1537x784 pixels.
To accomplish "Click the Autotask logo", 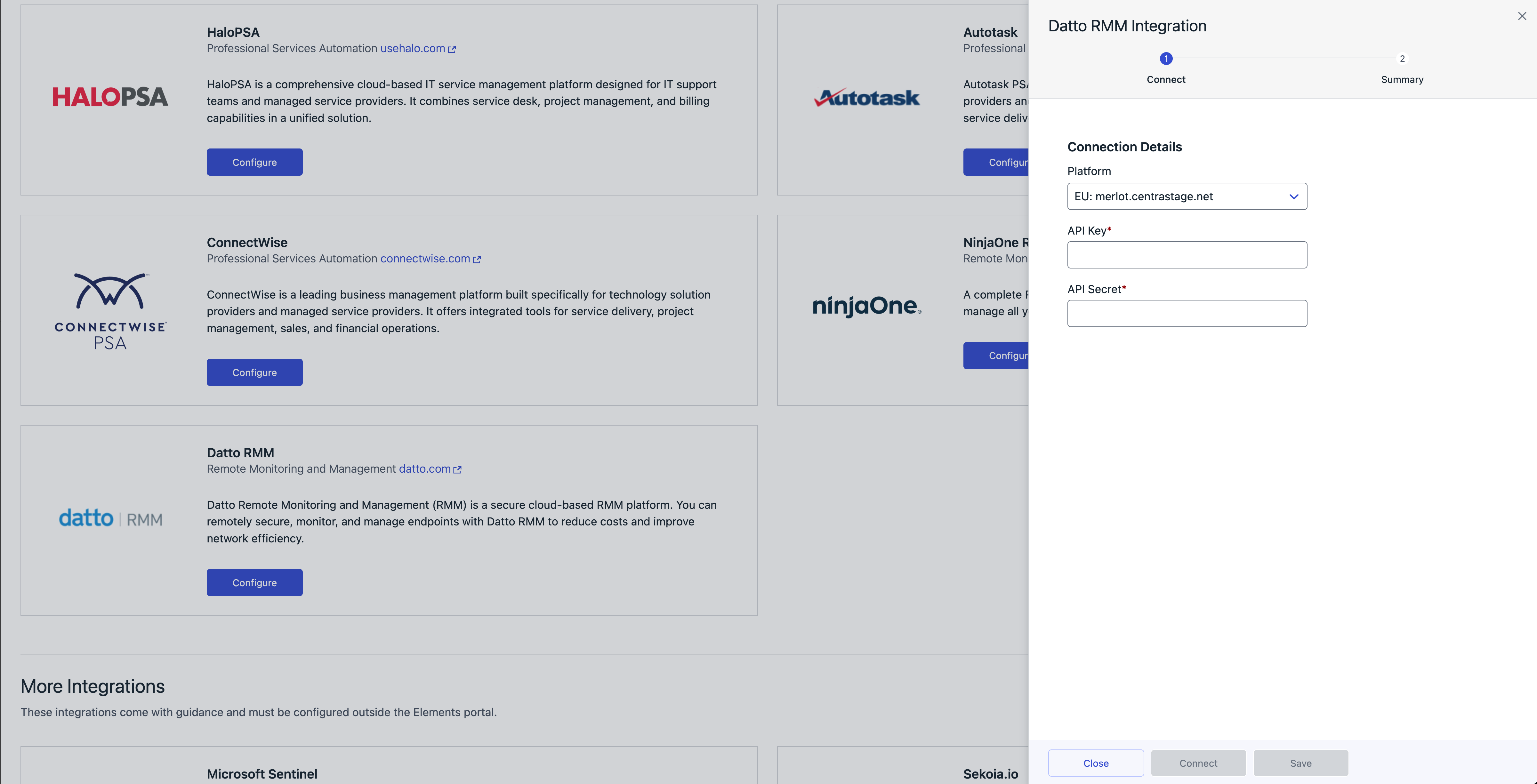I will [867, 97].
